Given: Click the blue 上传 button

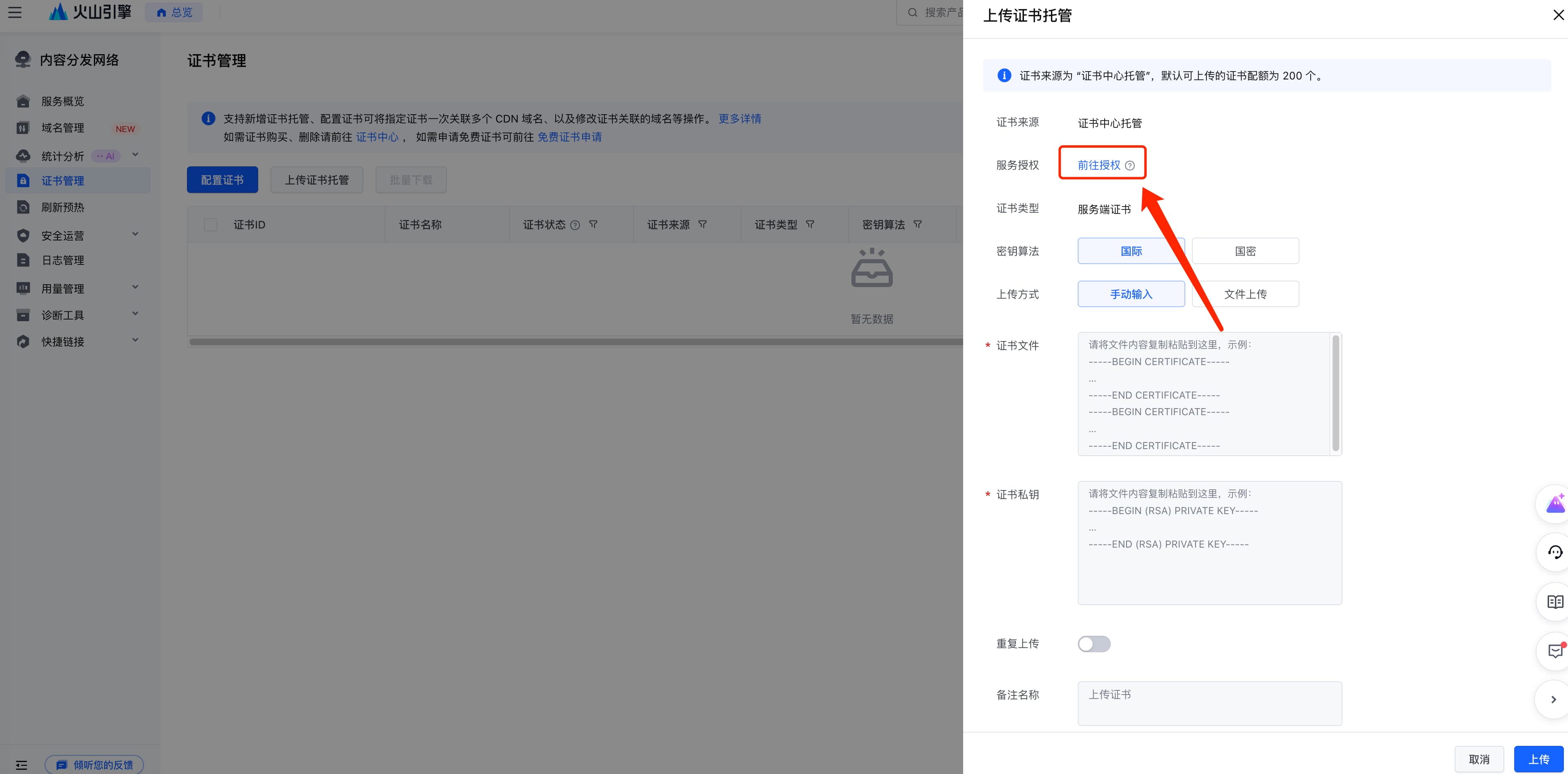Looking at the screenshot, I should [1538, 760].
